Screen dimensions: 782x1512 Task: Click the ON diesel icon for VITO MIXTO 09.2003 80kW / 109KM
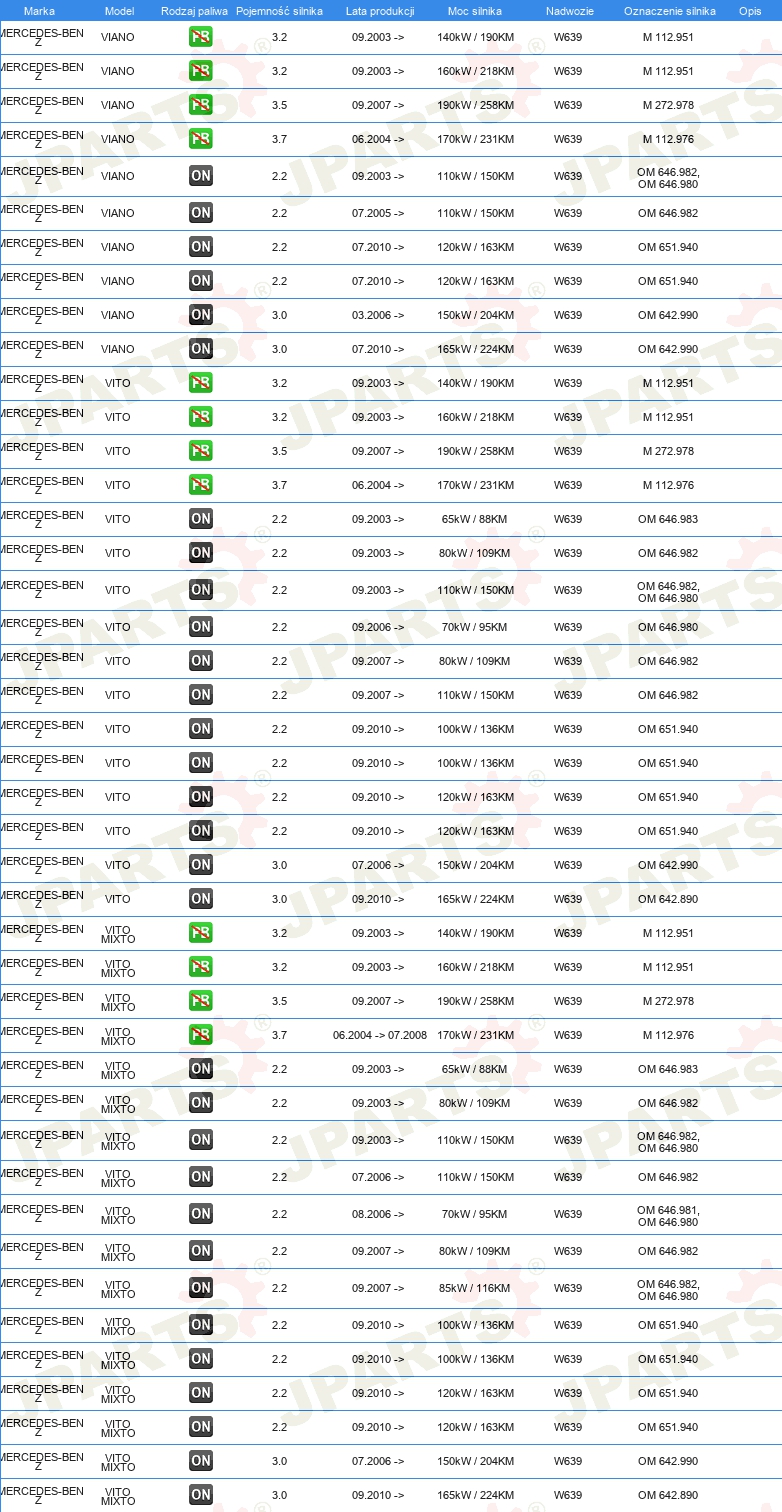[x=201, y=1103]
